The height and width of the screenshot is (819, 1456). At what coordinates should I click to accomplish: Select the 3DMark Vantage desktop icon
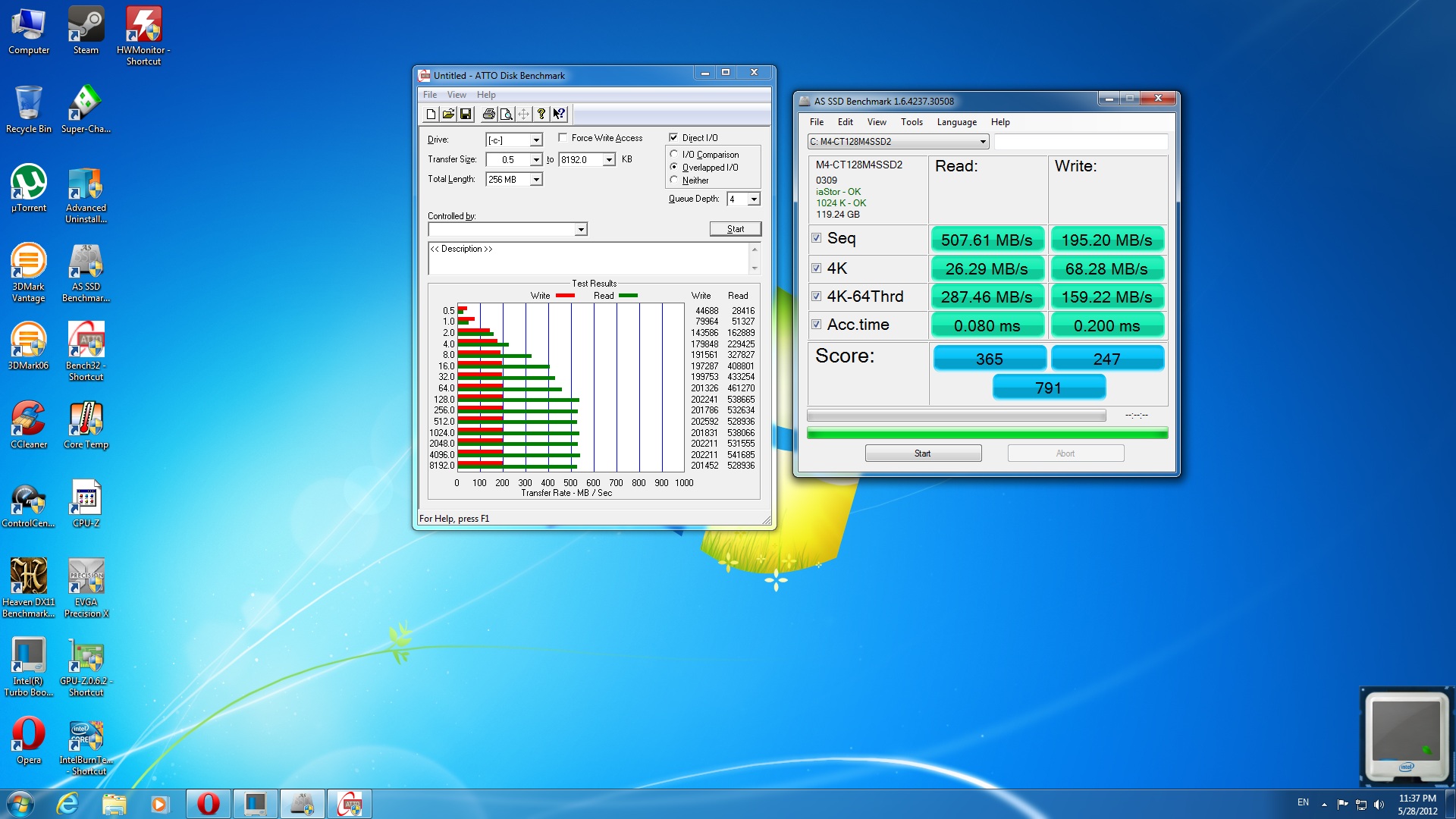click(x=29, y=273)
